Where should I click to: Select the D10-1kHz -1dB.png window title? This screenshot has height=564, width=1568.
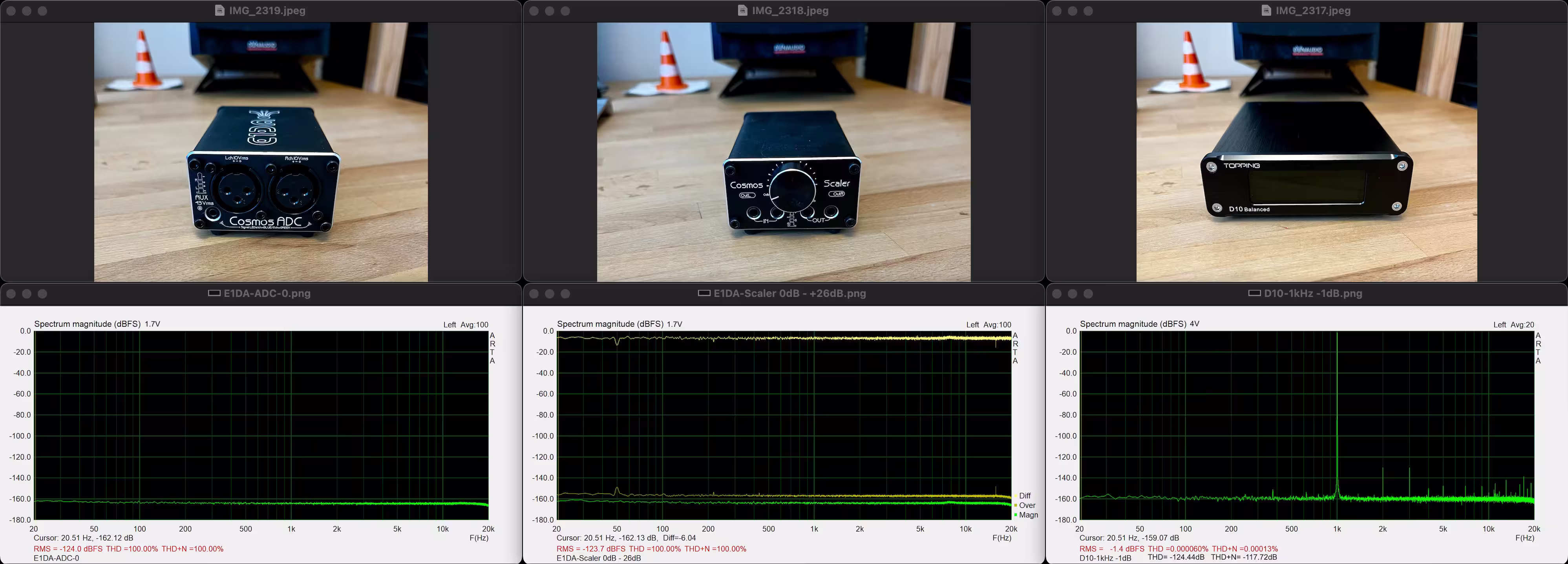1313,293
